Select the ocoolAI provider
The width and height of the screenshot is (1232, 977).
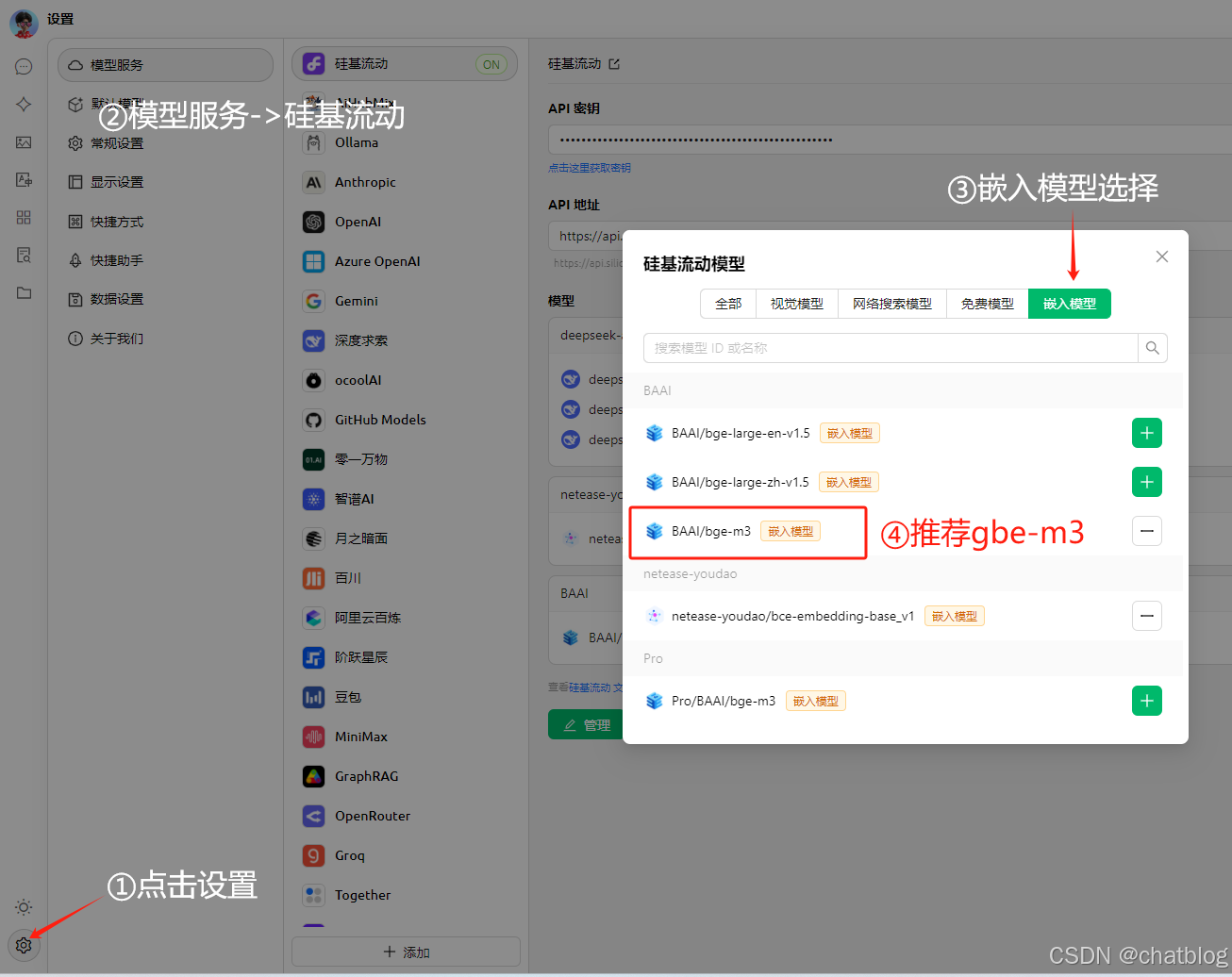tap(405, 380)
